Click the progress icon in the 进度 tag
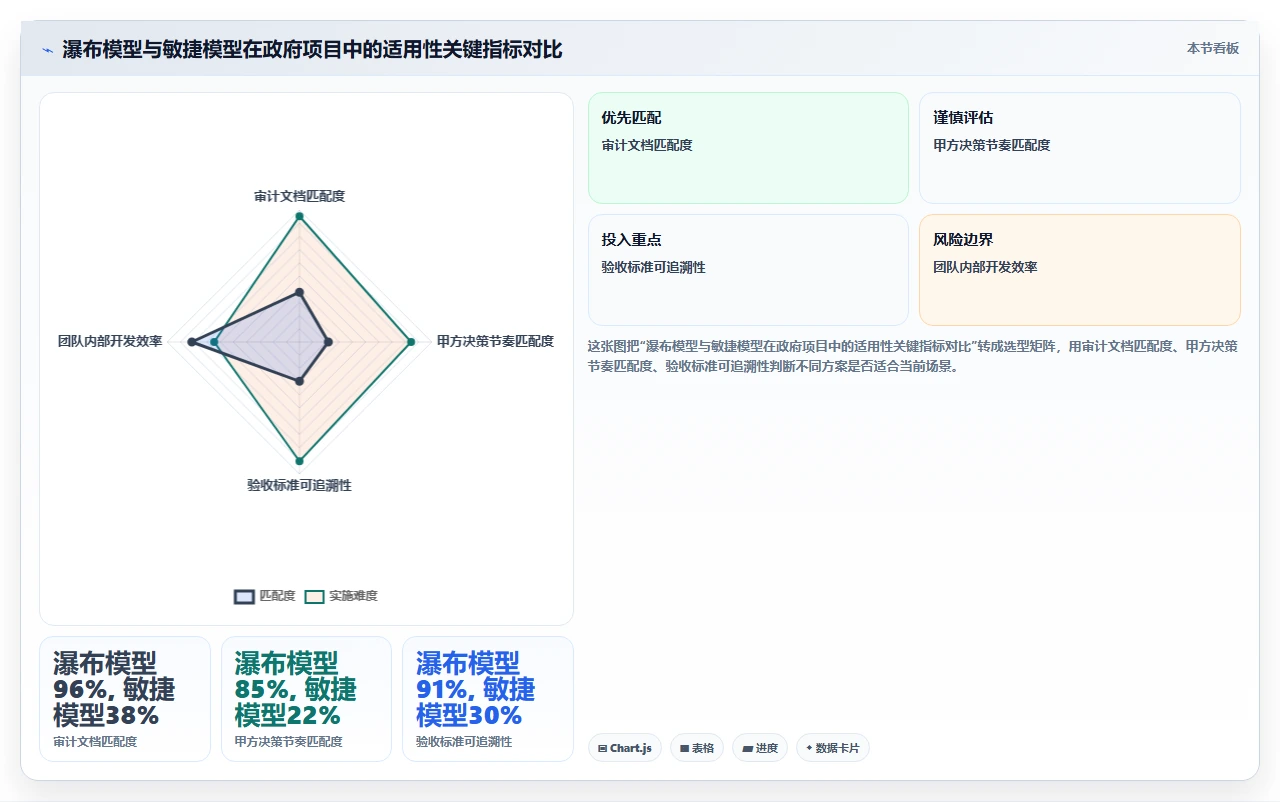Image resolution: width=1280 pixels, height=802 pixels. (747, 748)
